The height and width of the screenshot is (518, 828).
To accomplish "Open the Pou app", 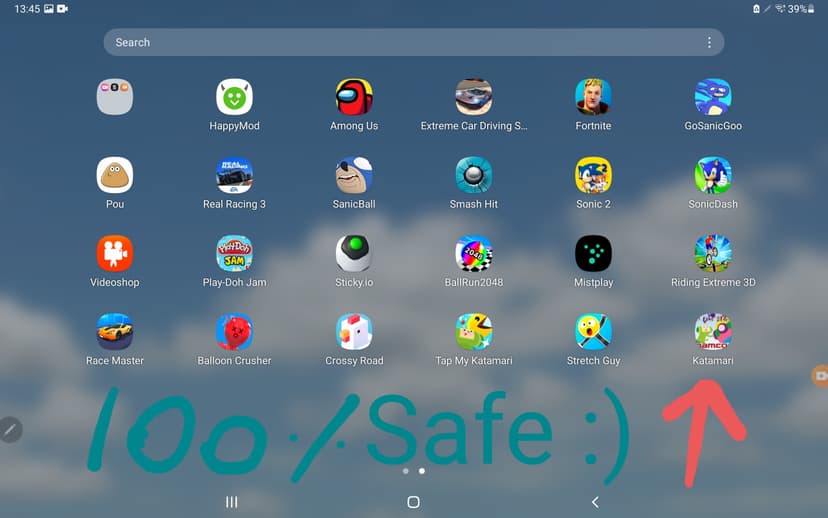I will click(115, 175).
